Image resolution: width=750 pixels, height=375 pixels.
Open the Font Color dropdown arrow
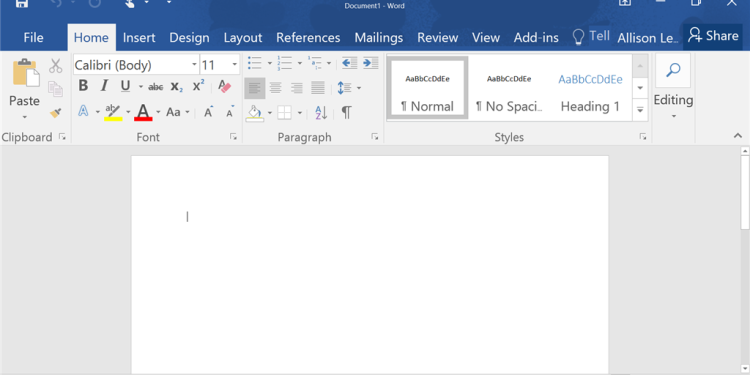(158, 112)
